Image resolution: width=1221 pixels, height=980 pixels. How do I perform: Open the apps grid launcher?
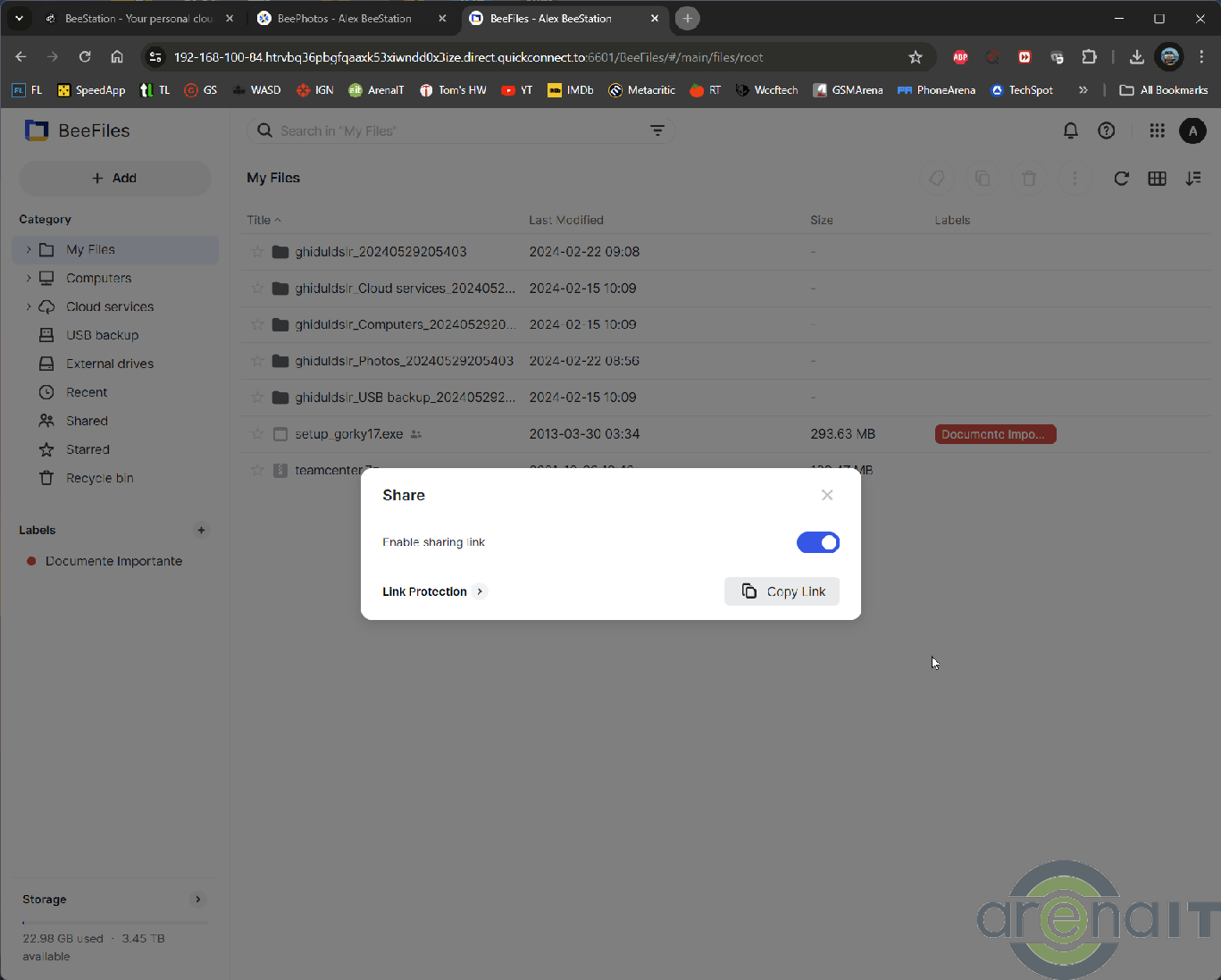[x=1157, y=130]
